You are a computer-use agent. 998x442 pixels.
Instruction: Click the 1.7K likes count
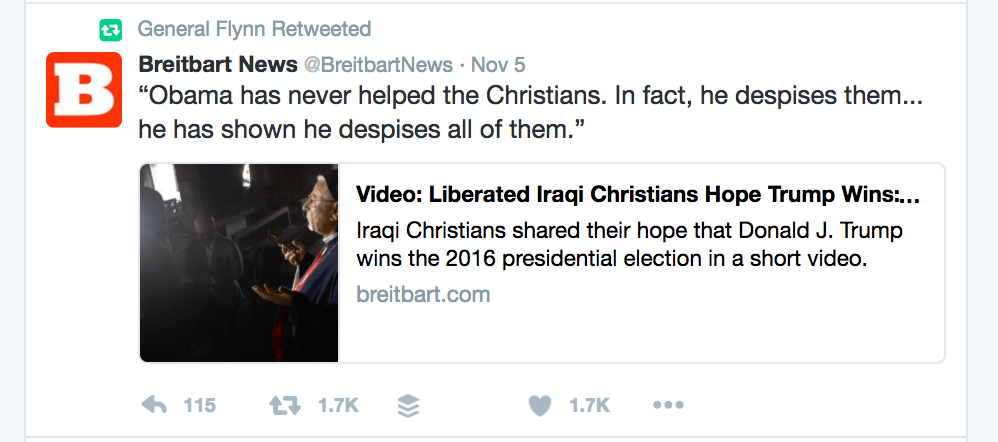coord(589,405)
